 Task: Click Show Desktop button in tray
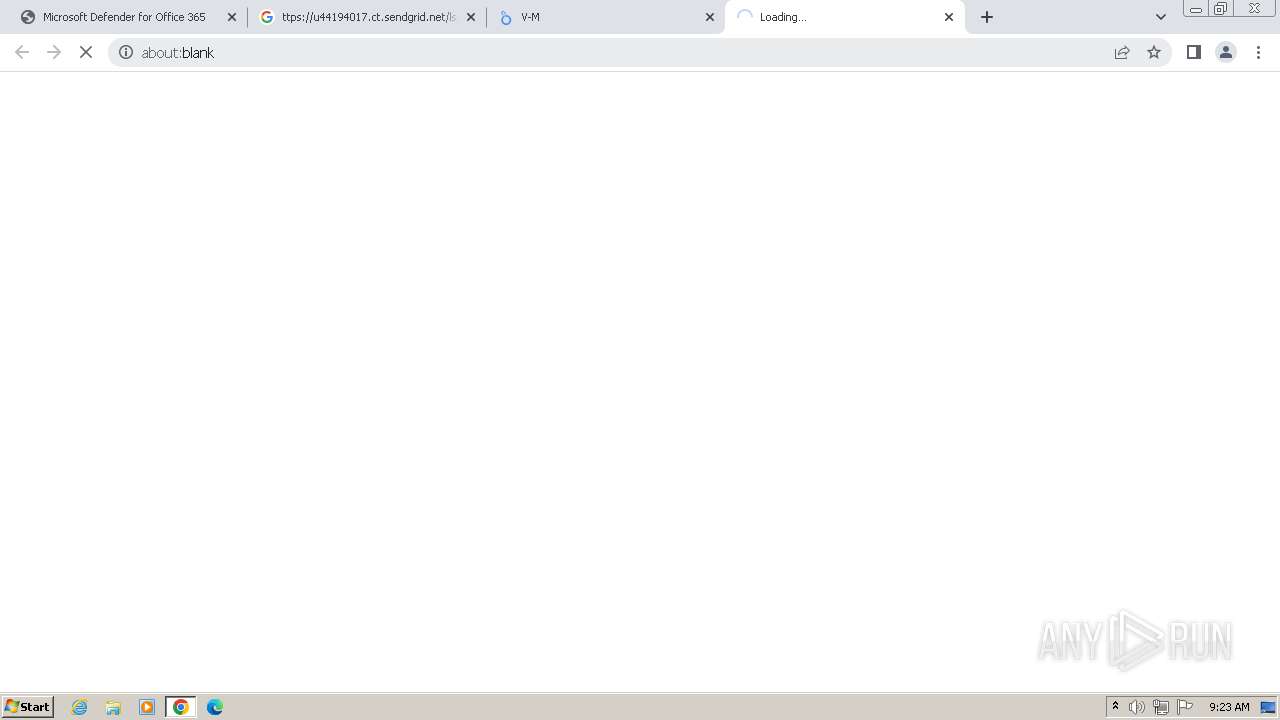1268,707
